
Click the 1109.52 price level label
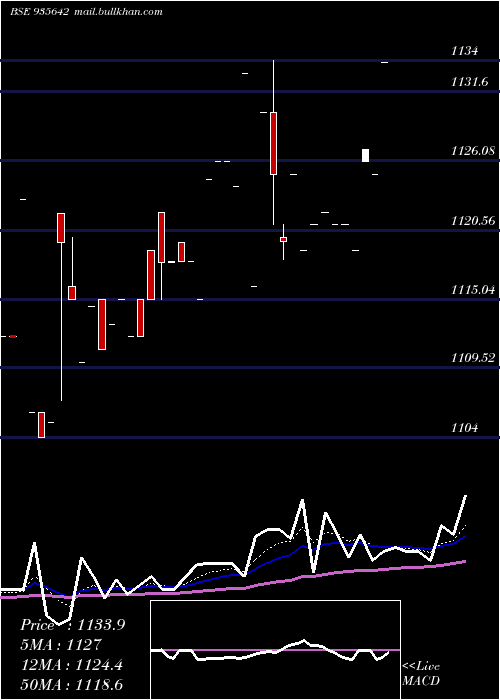click(473, 358)
